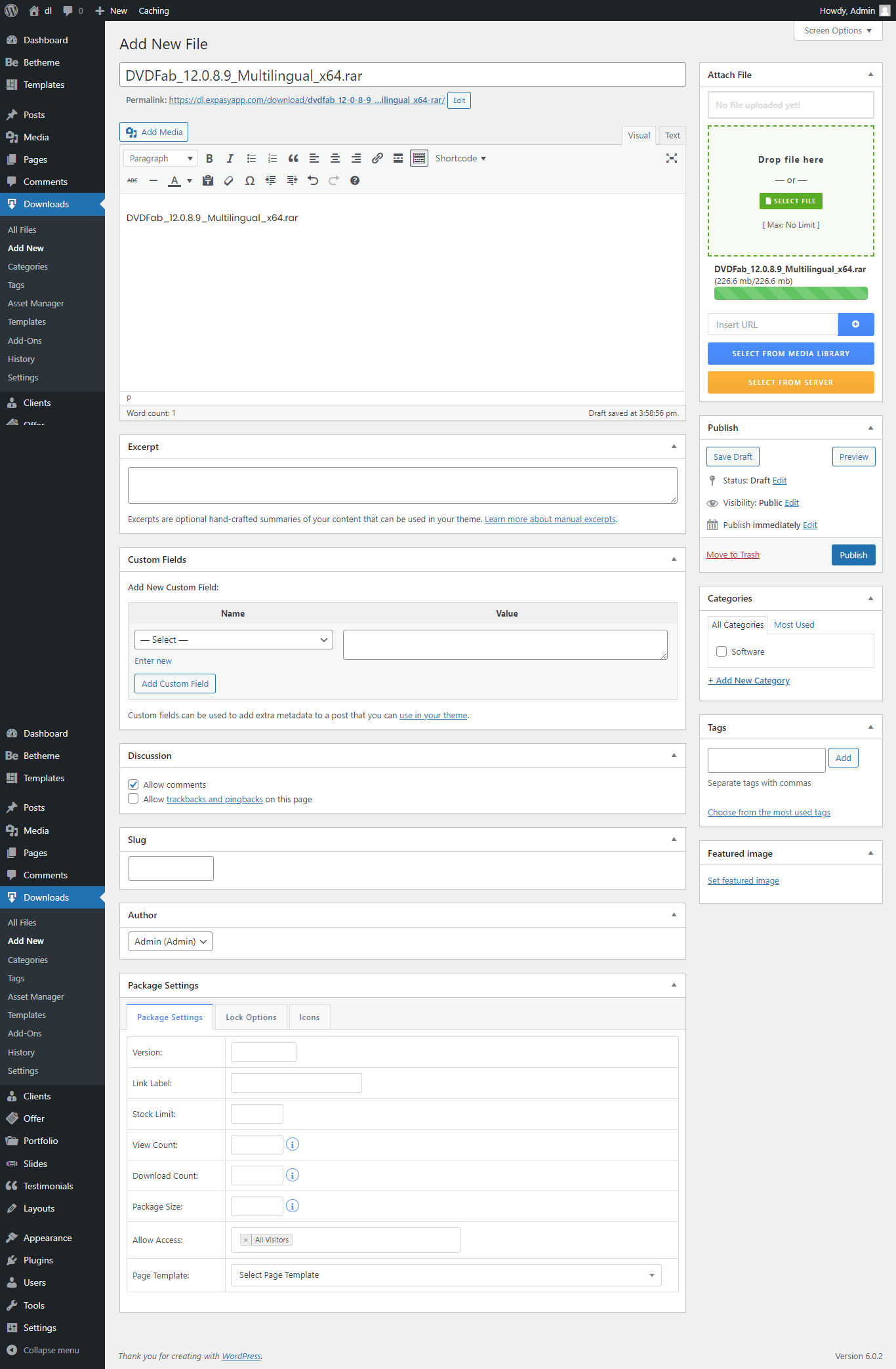Apply italic formatting
Viewport: 896px width, 1369px height.
230,158
